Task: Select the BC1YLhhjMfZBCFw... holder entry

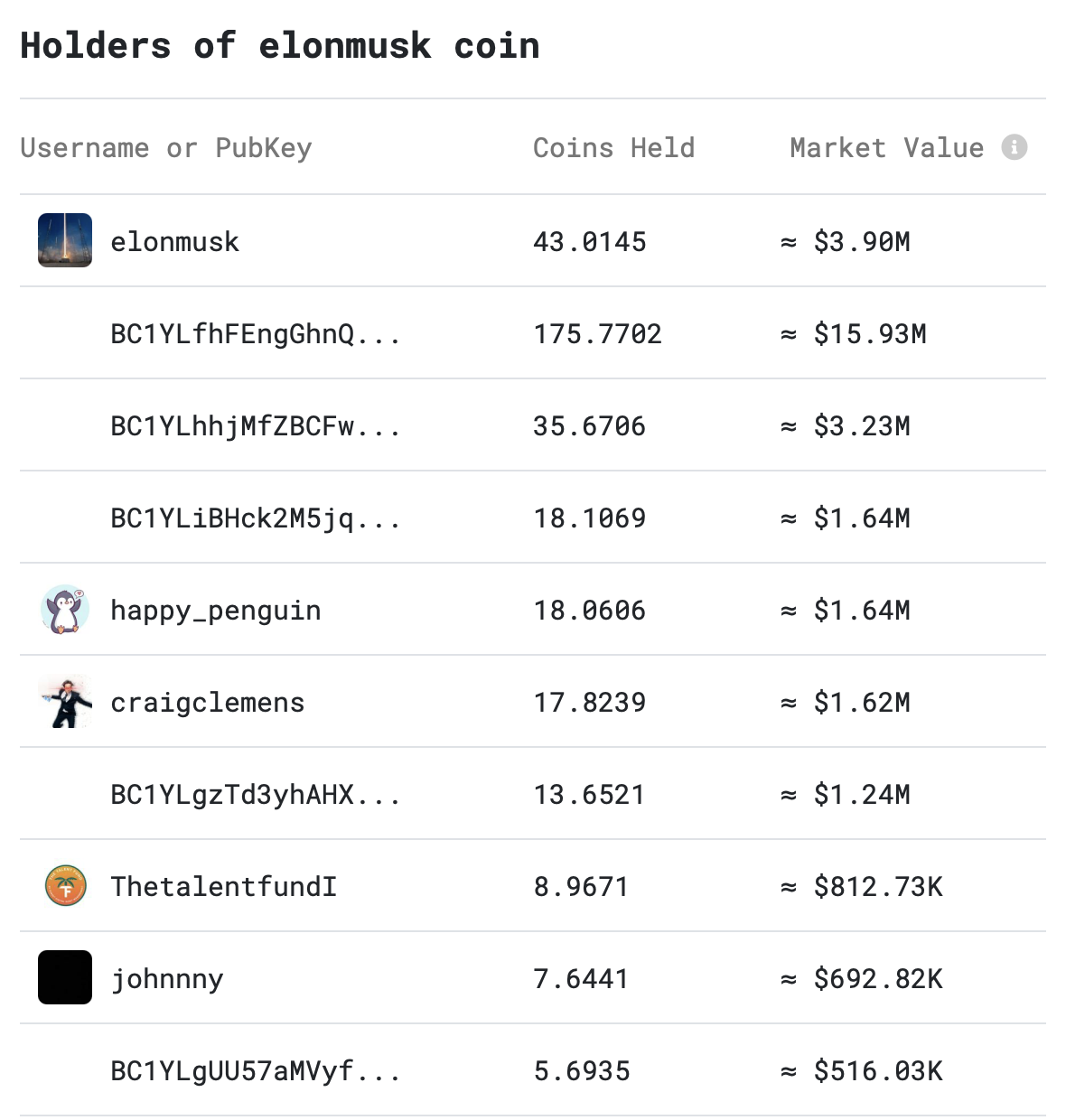Action: point(255,426)
